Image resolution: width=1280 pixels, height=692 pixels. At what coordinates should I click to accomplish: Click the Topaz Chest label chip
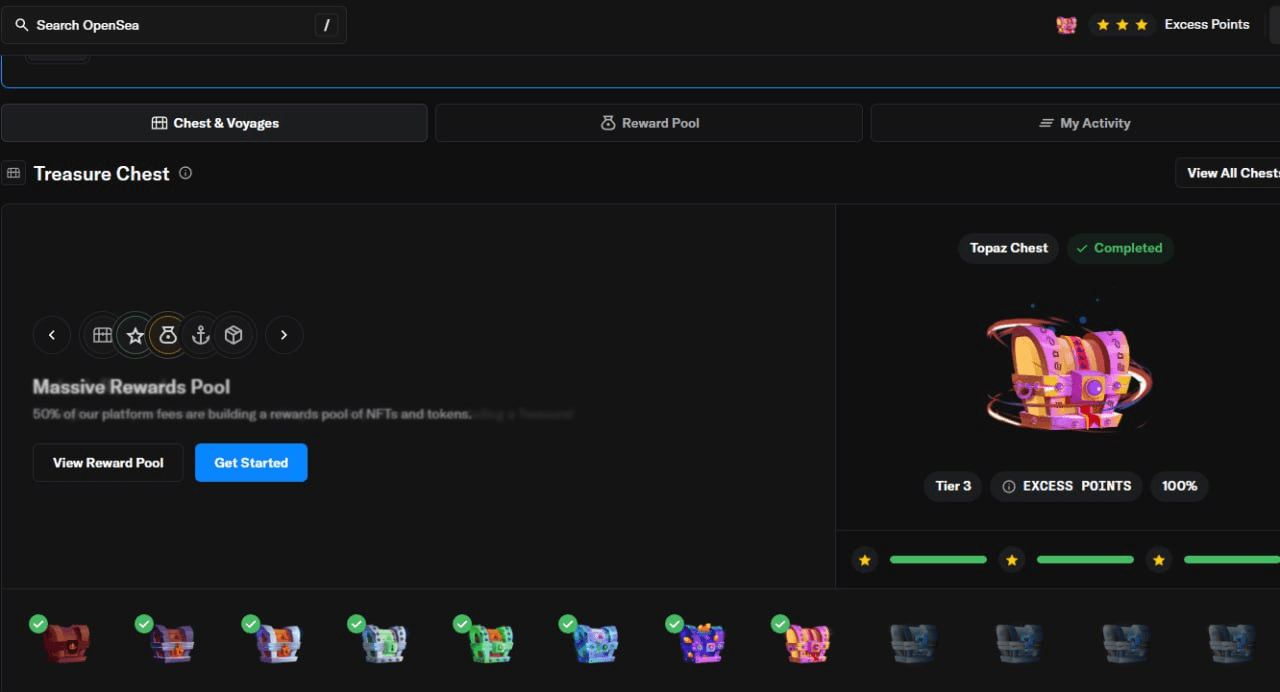click(x=1009, y=248)
